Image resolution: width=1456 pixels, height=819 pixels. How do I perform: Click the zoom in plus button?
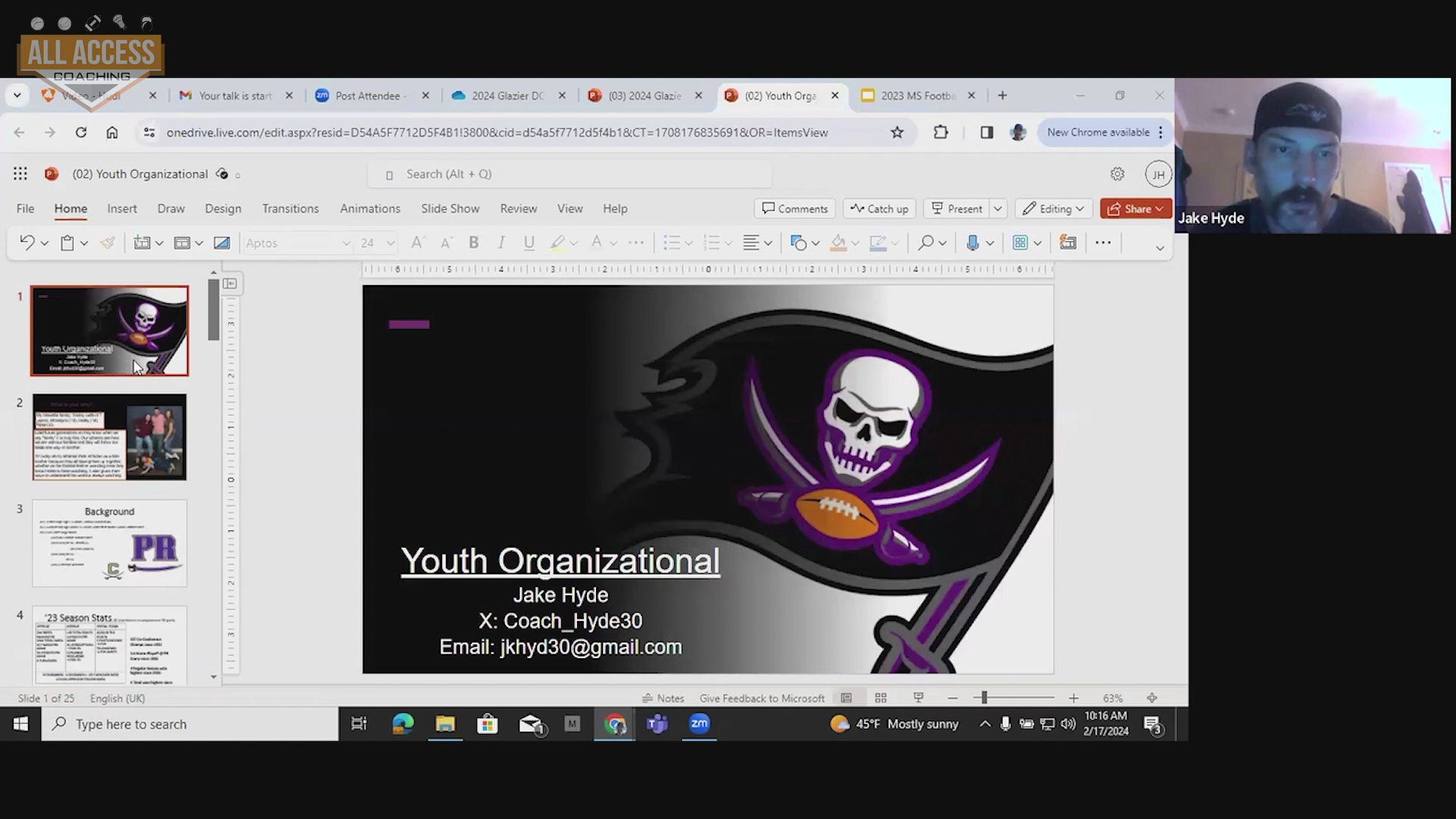point(1073,698)
